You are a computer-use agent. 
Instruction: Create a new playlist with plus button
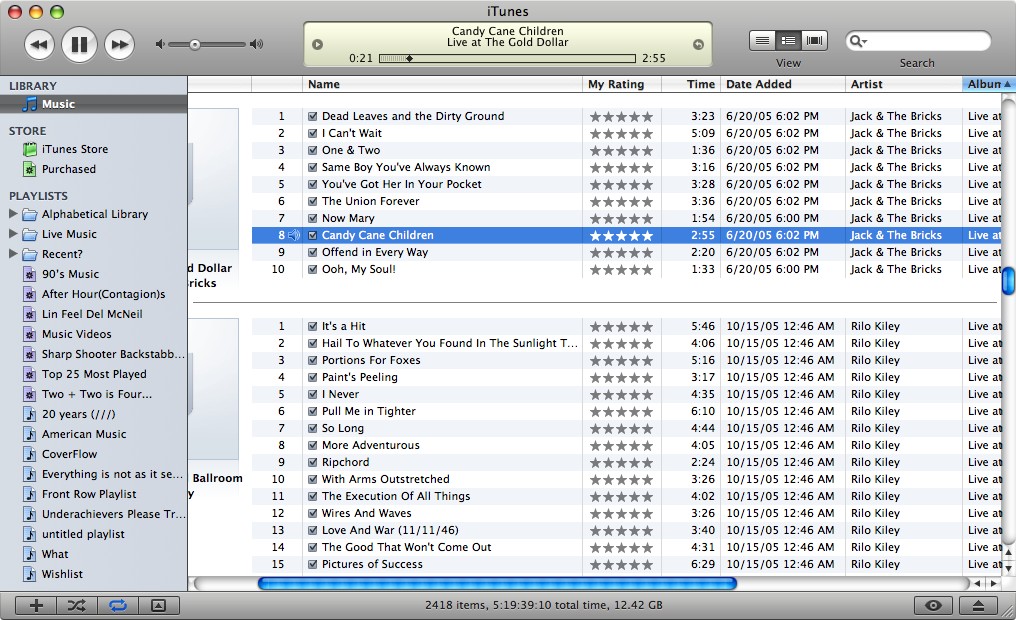(x=36, y=606)
